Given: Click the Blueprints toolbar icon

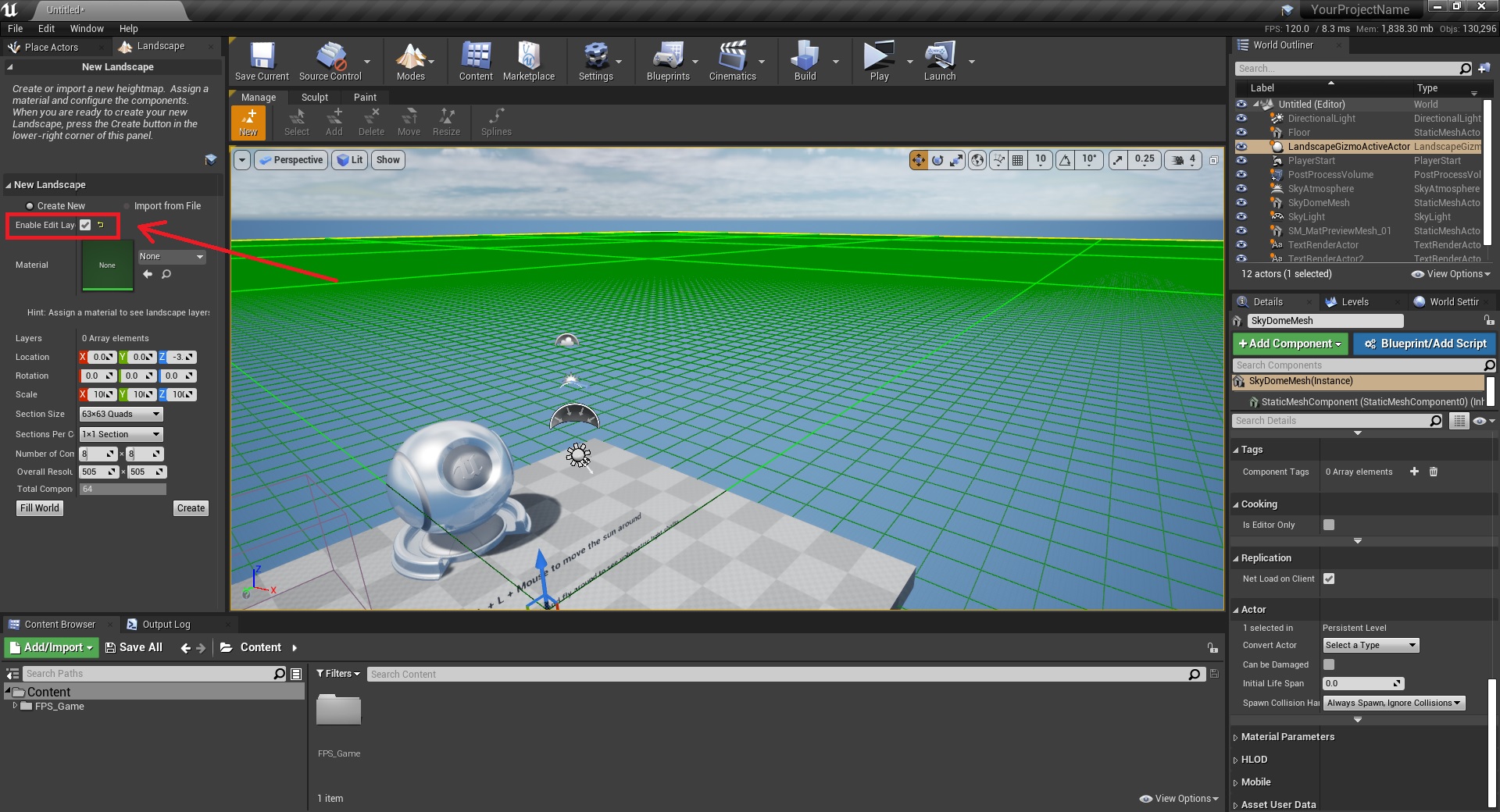Looking at the screenshot, I should click(x=667, y=62).
